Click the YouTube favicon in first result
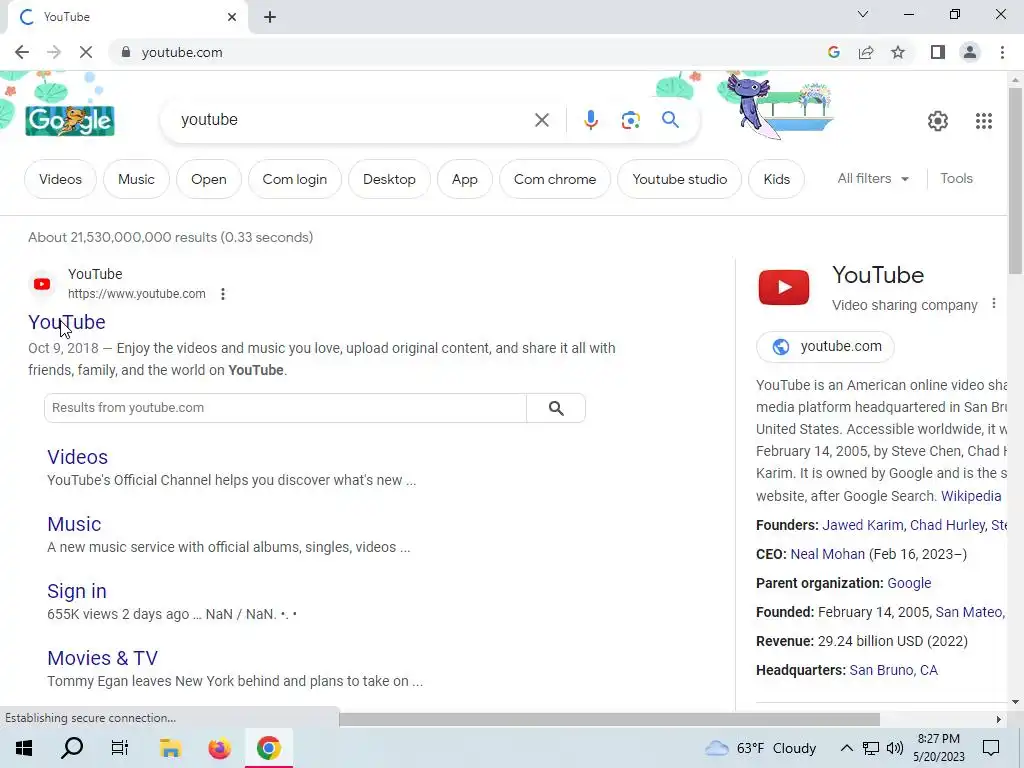Image resolution: width=1024 pixels, height=768 pixels. [x=42, y=284]
